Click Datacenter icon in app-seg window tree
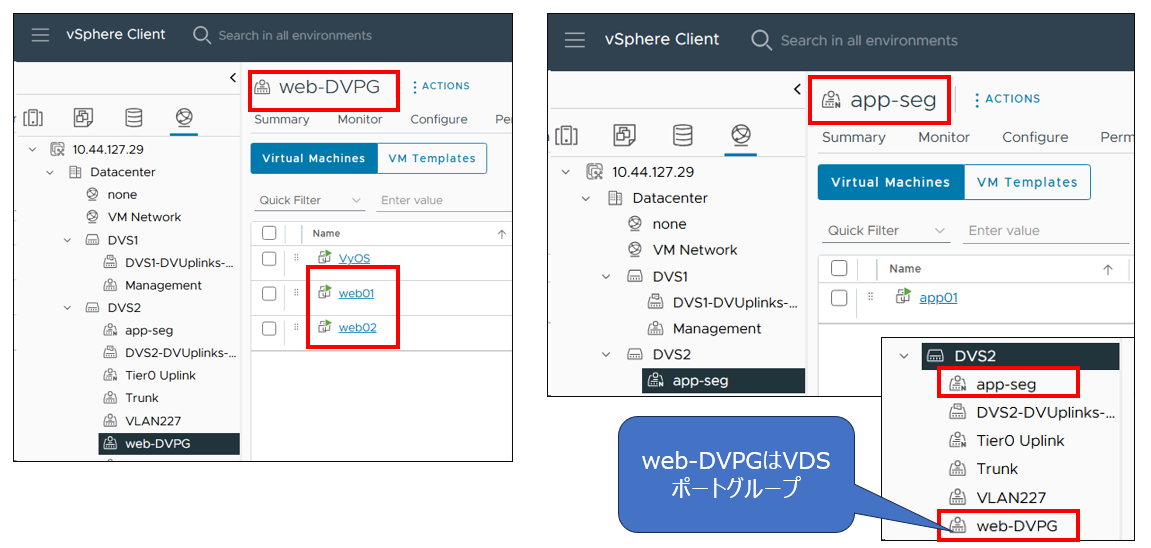 click(x=615, y=198)
